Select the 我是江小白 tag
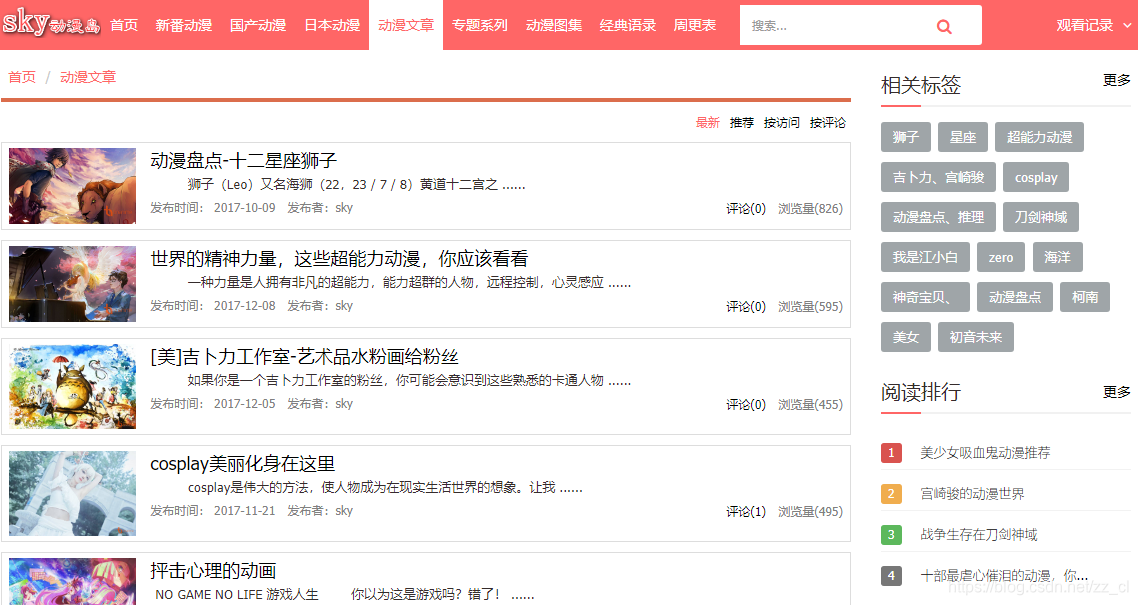1138x605 pixels. tap(925, 257)
